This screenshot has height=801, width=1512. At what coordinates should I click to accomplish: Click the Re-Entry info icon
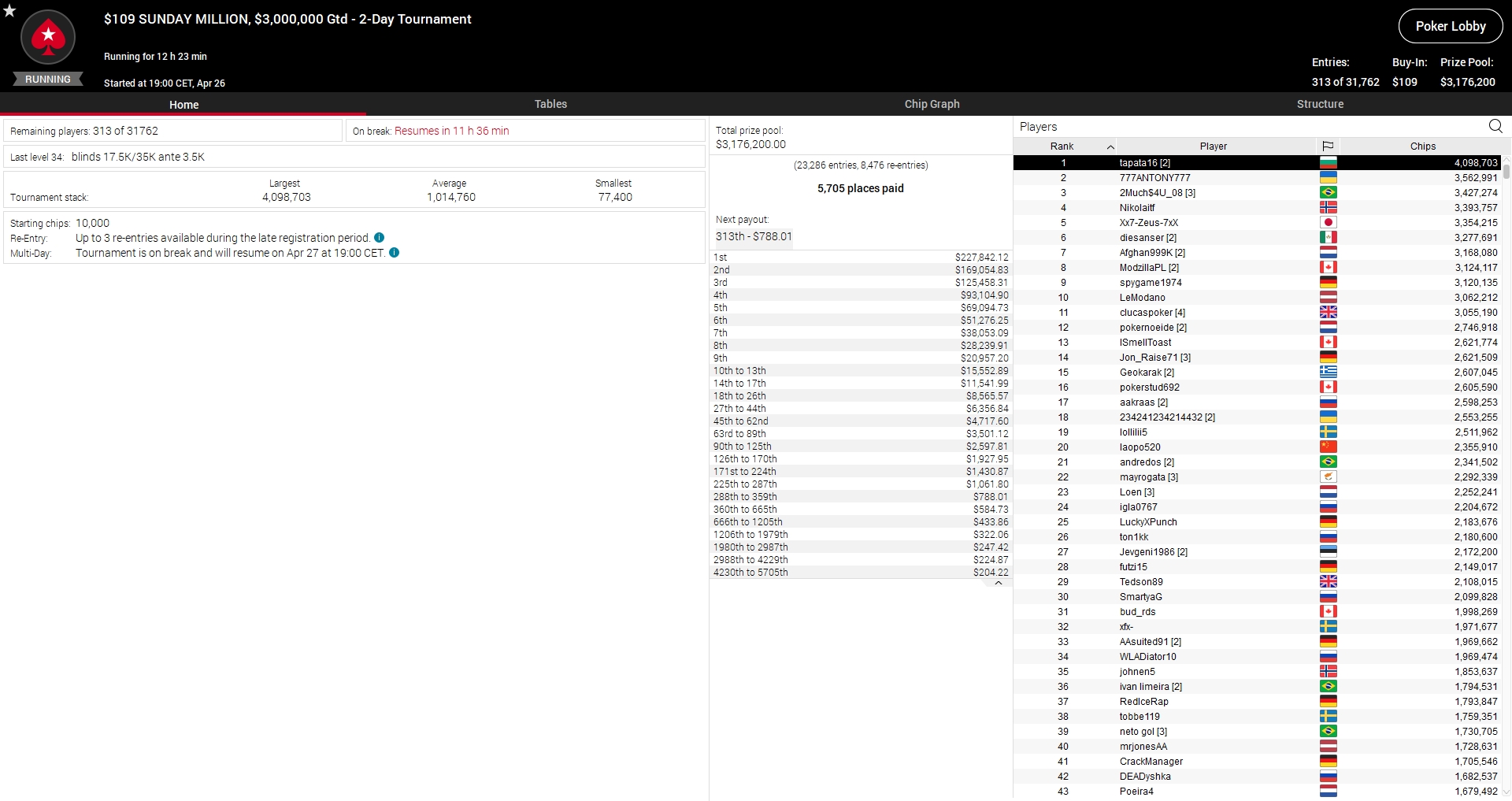(380, 238)
